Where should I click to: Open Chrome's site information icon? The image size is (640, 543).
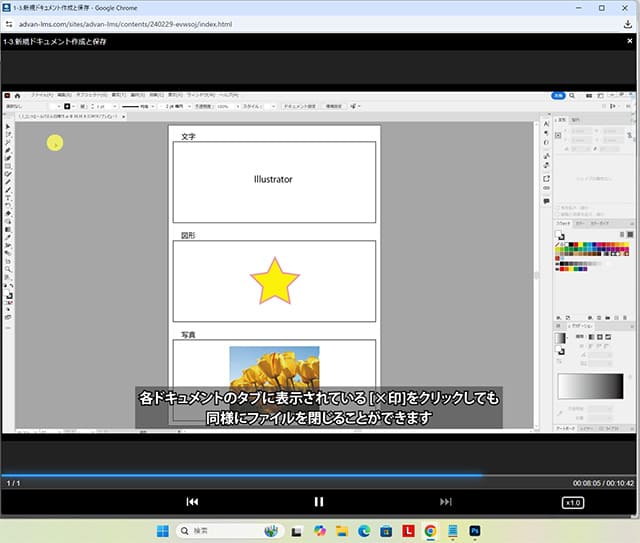[9, 23]
